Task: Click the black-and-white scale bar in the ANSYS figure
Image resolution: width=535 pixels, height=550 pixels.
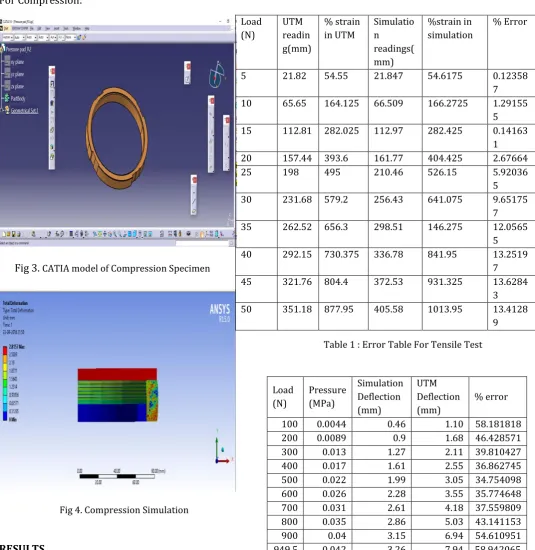Action: 117,476
